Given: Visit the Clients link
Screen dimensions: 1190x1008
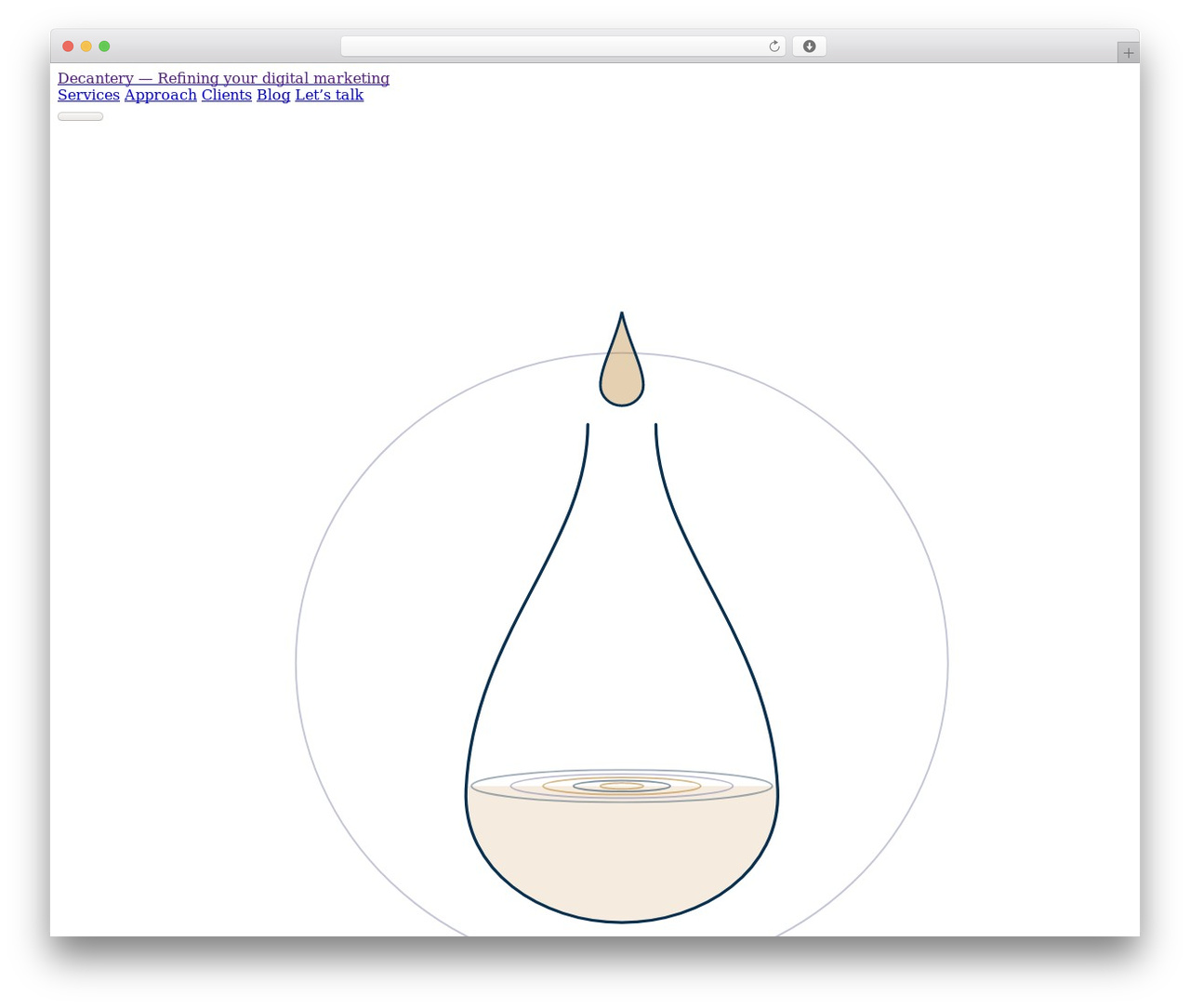Looking at the screenshot, I should [x=227, y=95].
